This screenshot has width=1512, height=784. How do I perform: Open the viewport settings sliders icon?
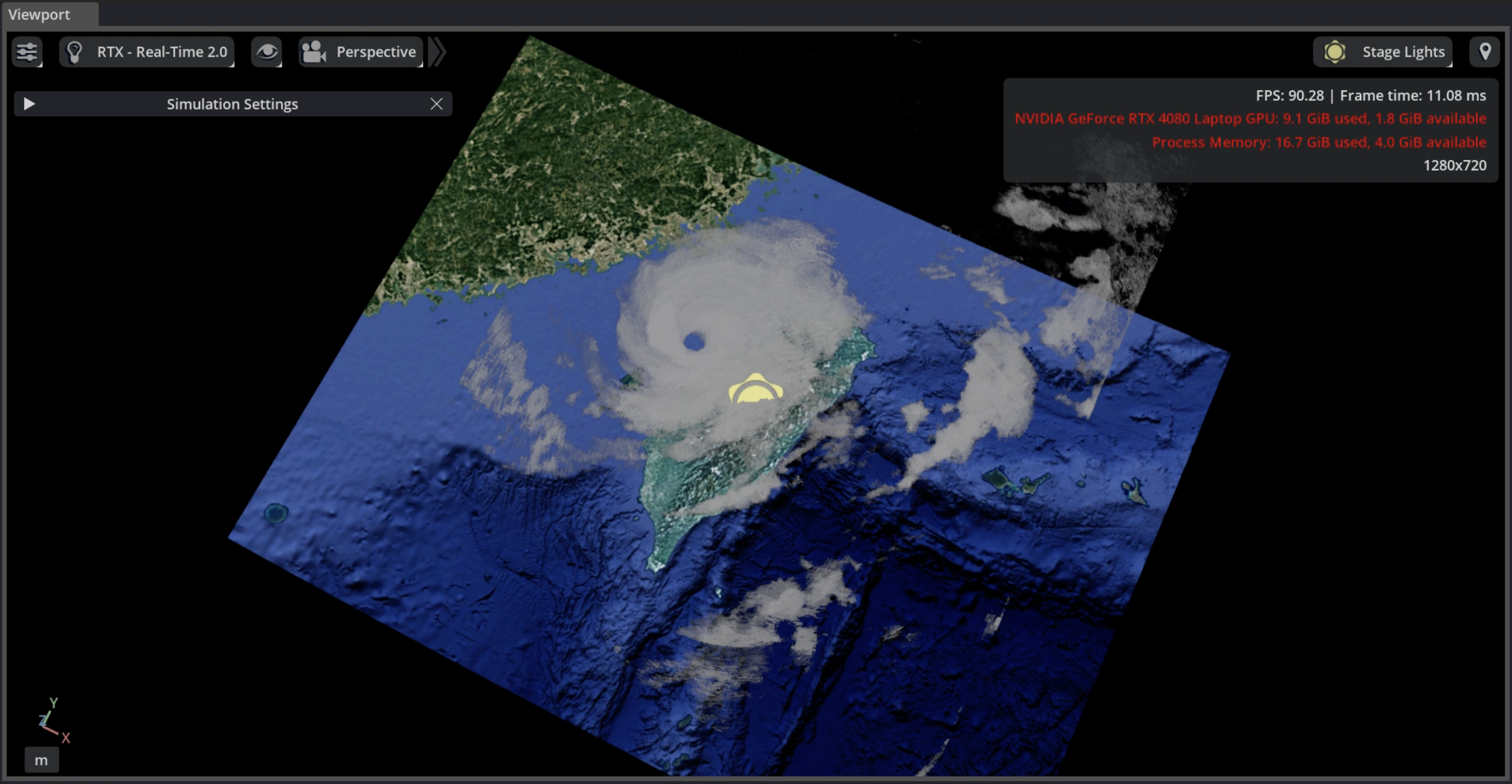pyautogui.click(x=27, y=52)
